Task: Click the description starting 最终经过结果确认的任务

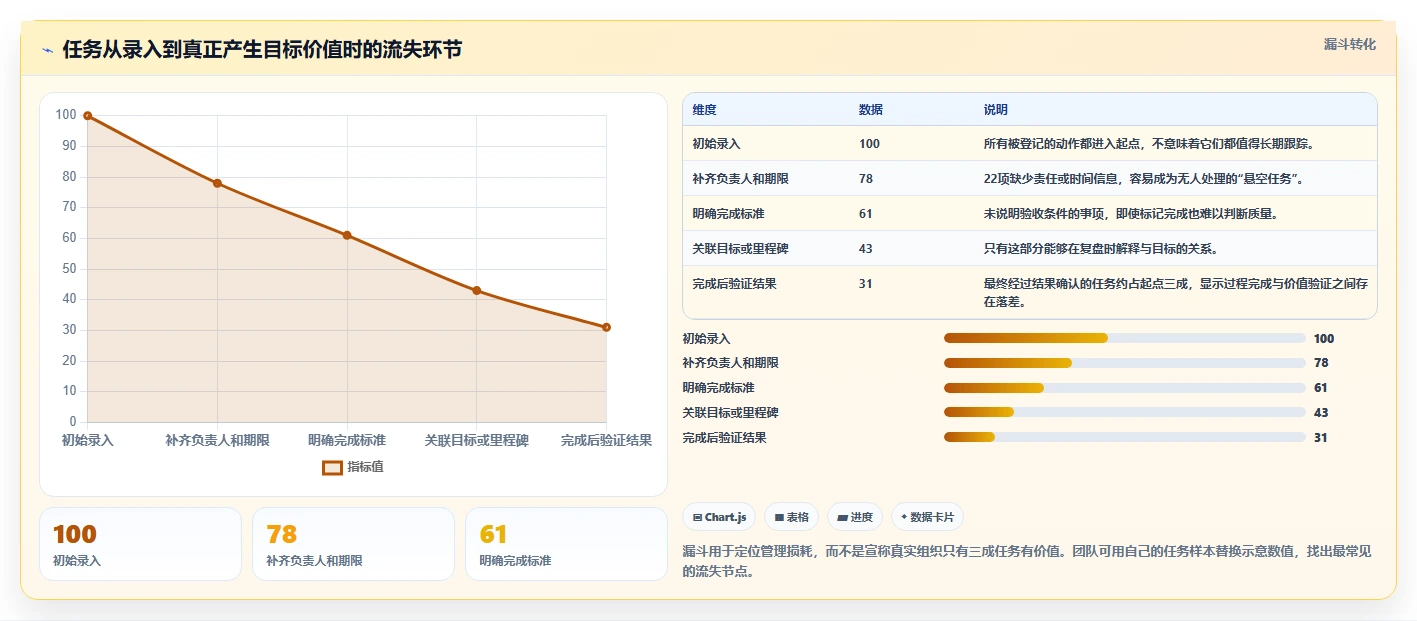Action: 1176,292
